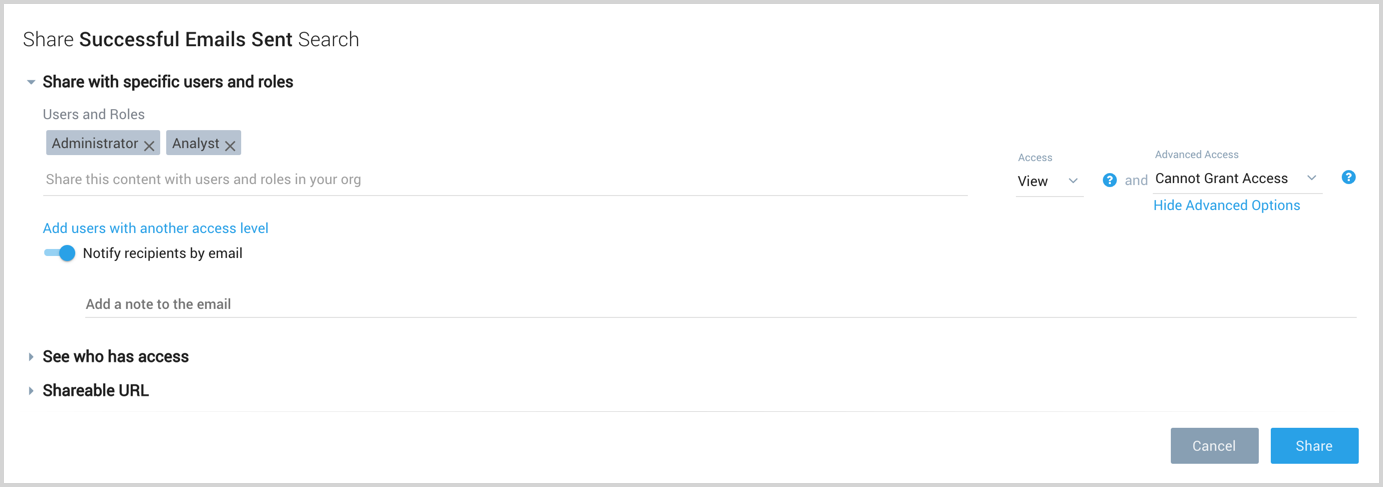Remove the Administrator role chip

coord(149,146)
